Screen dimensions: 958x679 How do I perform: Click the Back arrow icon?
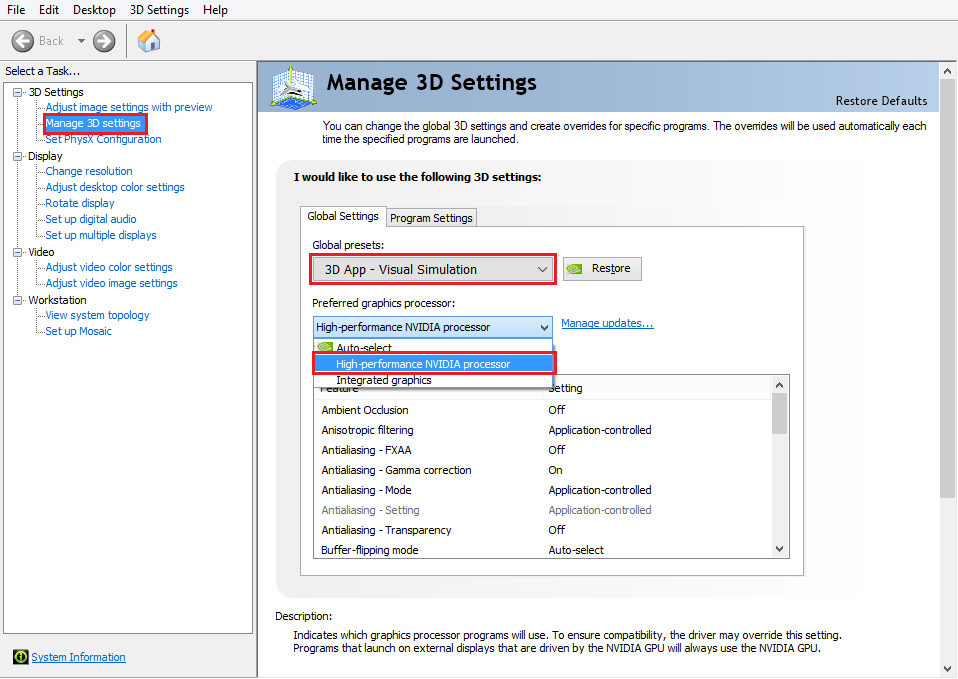tap(23, 41)
